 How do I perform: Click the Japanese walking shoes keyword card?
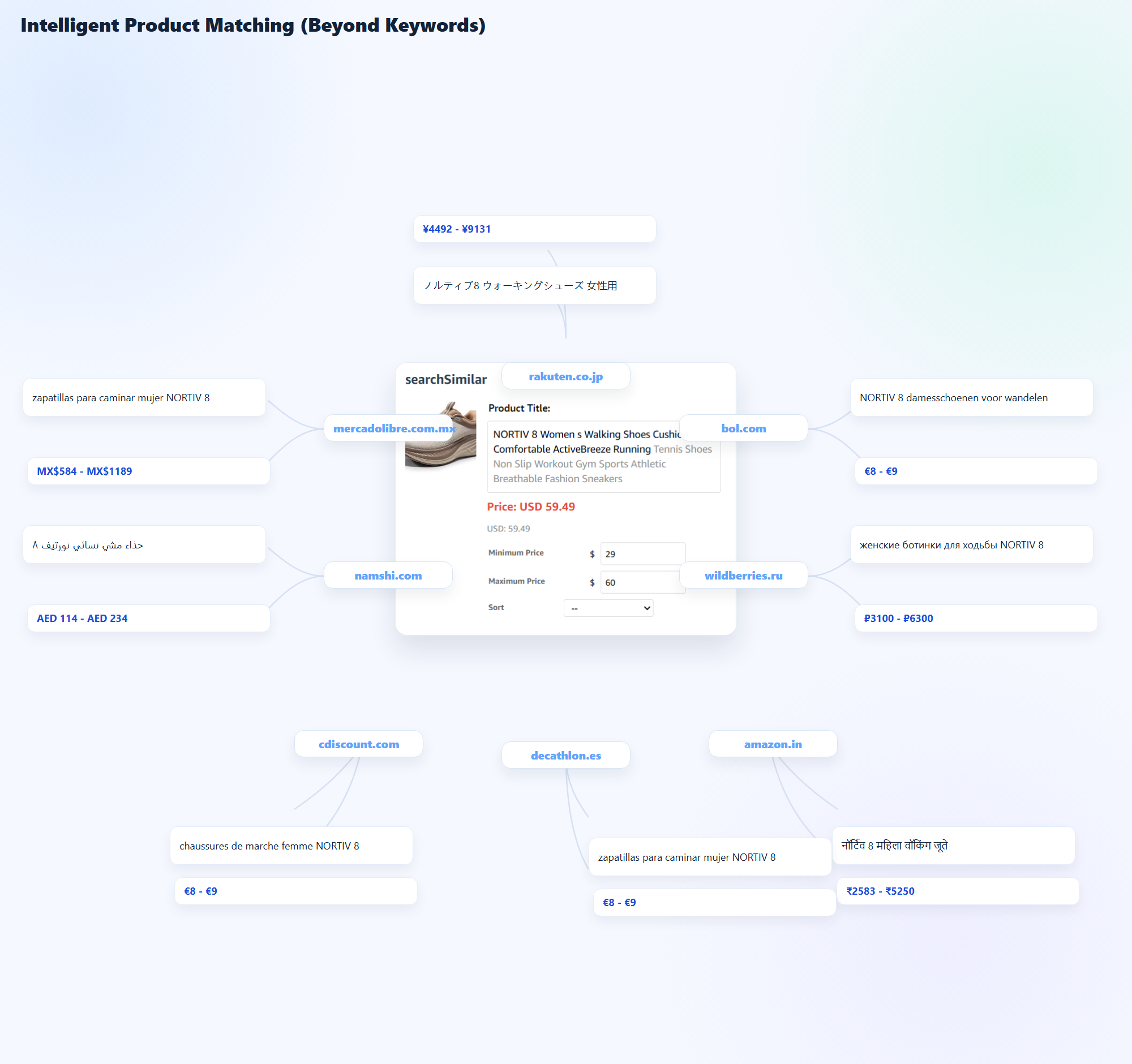pyautogui.click(x=534, y=285)
